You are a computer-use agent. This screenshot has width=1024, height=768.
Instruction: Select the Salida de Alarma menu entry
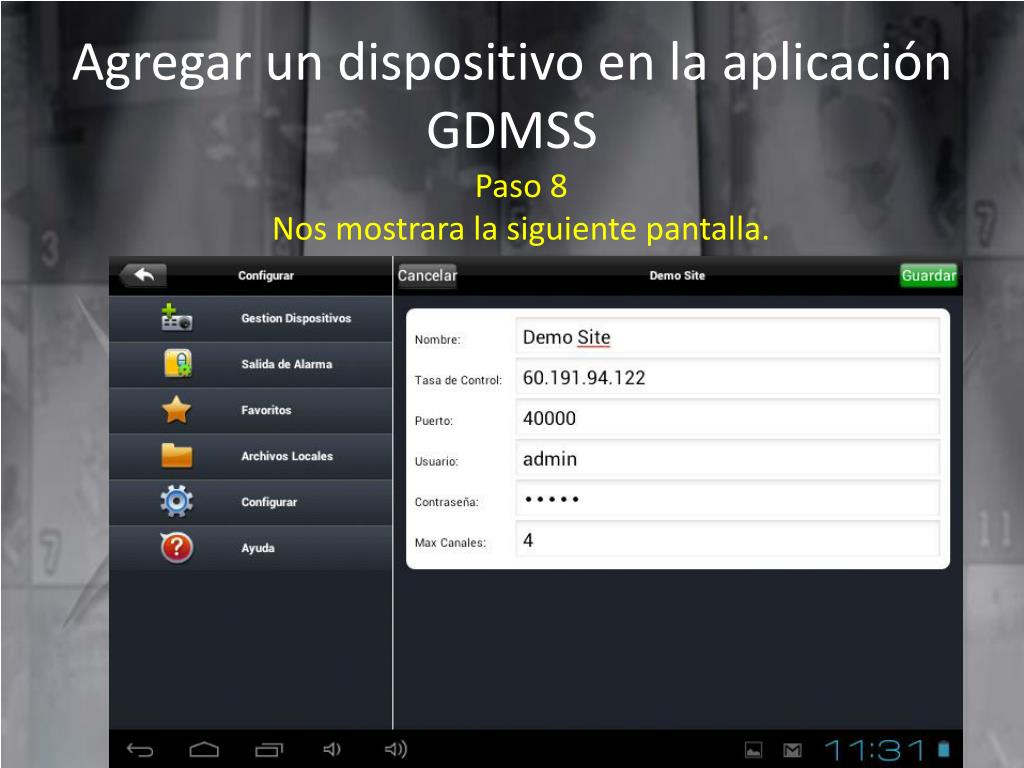pyautogui.click(x=251, y=364)
